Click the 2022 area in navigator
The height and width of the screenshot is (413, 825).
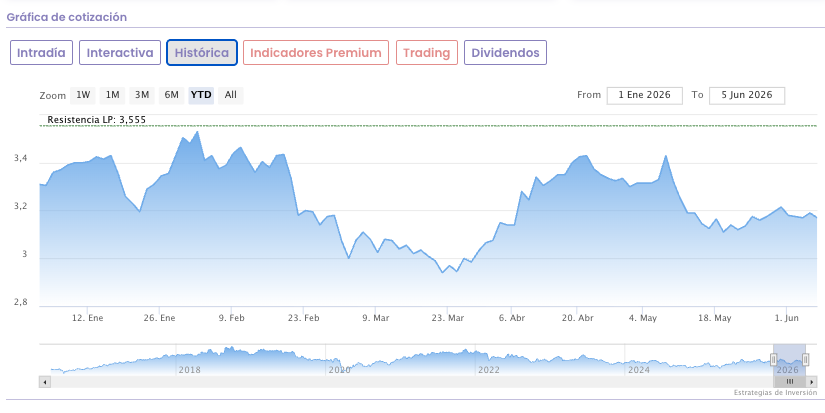pos(488,370)
